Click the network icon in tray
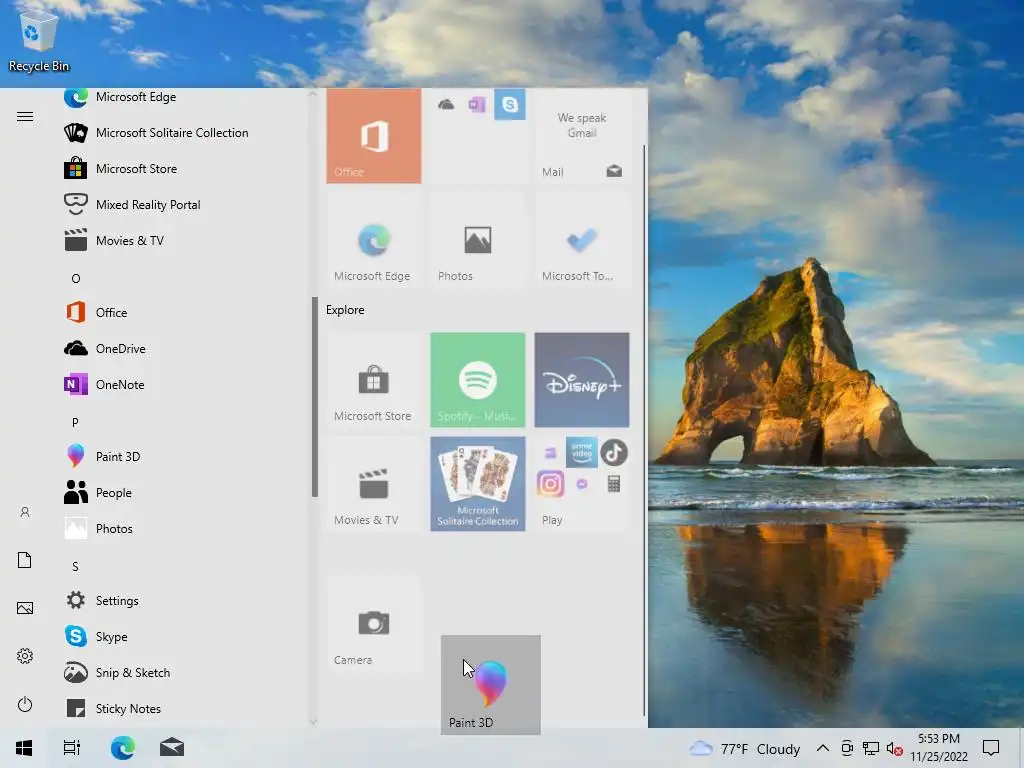This screenshot has width=1024, height=768. (871, 748)
